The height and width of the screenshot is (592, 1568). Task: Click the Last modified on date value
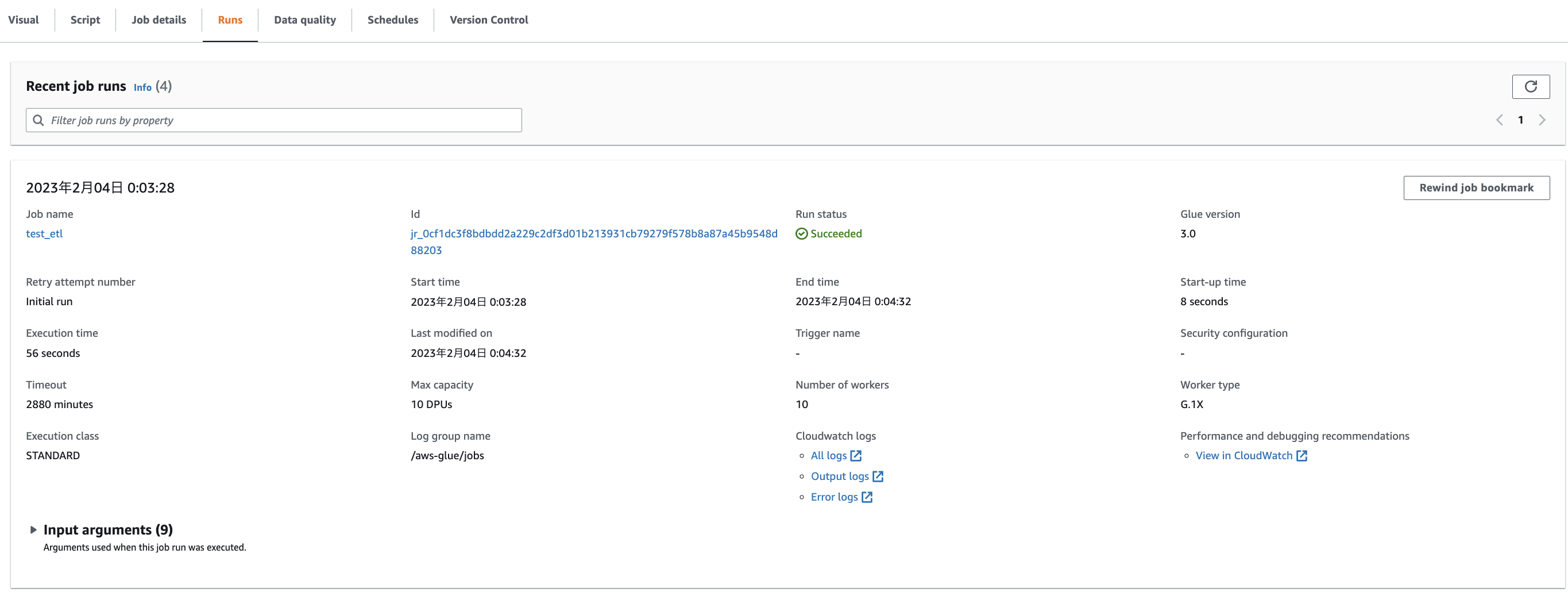(468, 353)
